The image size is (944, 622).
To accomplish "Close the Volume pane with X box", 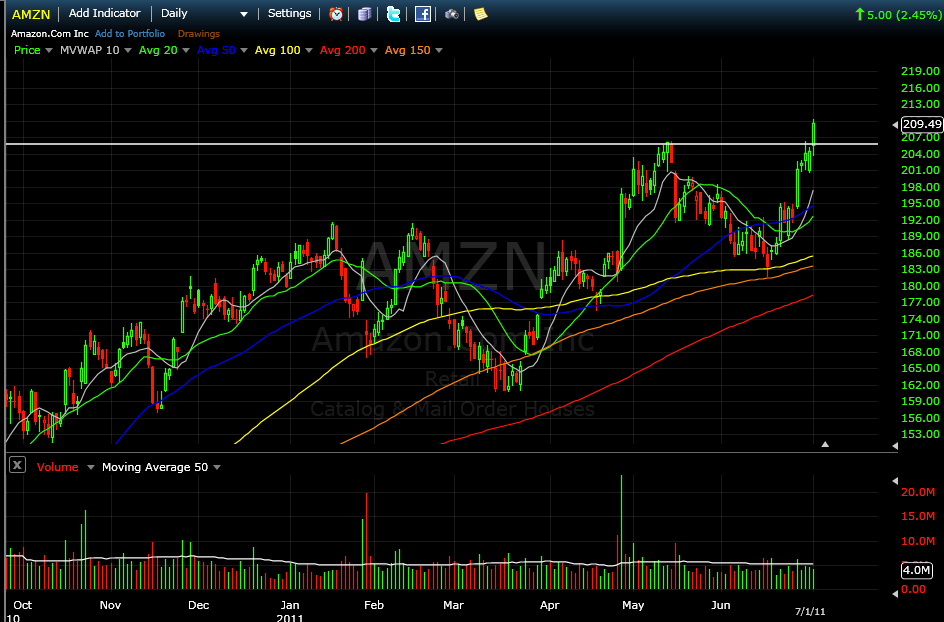I will coord(17,465).
